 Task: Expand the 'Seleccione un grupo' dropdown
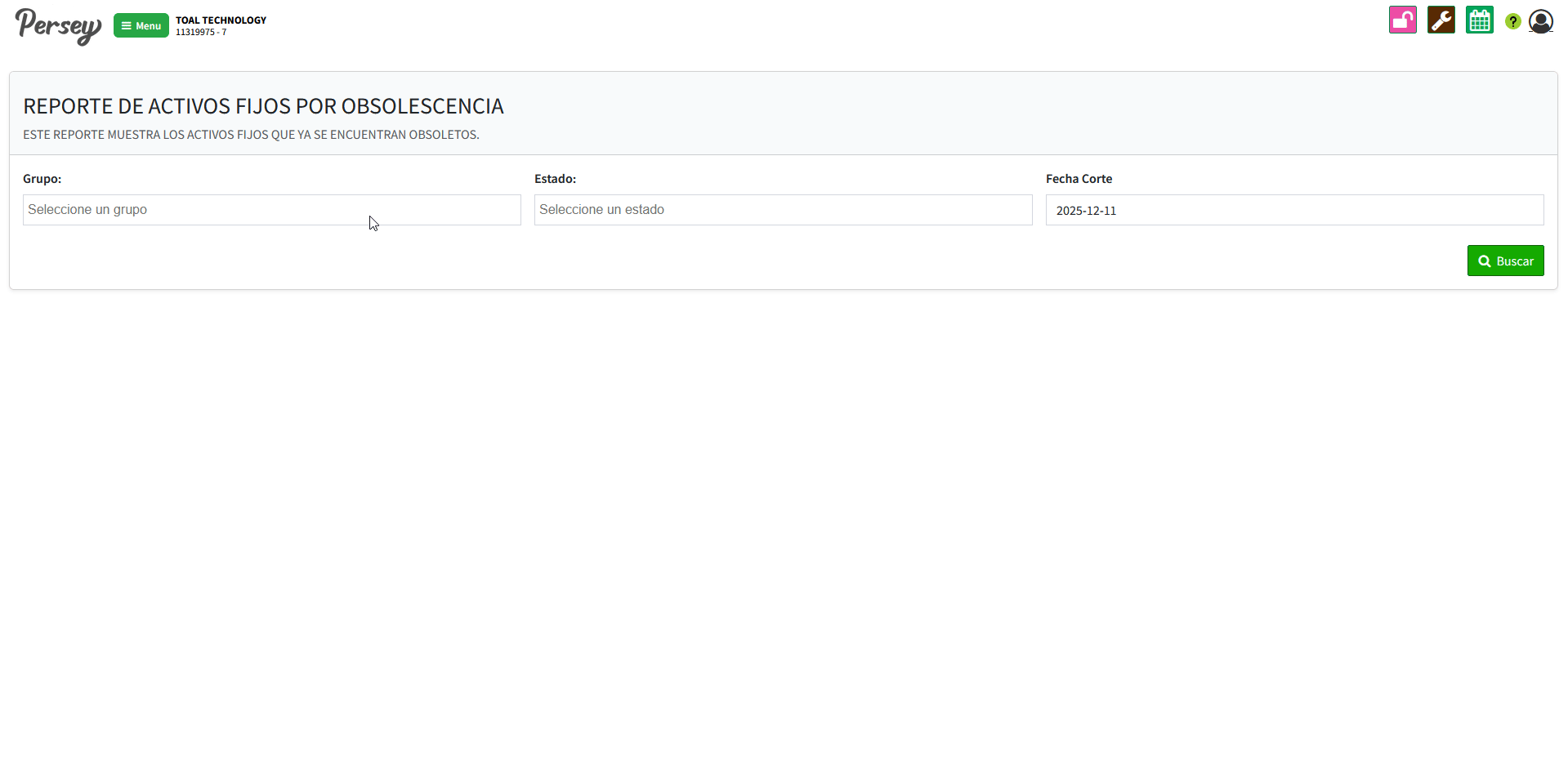(x=271, y=210)
